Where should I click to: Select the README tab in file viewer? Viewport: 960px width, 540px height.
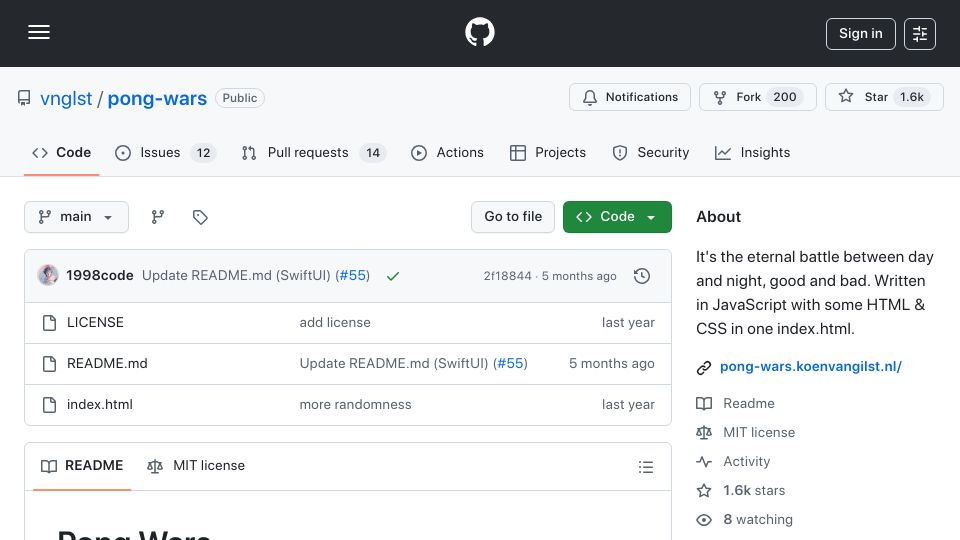82,466
